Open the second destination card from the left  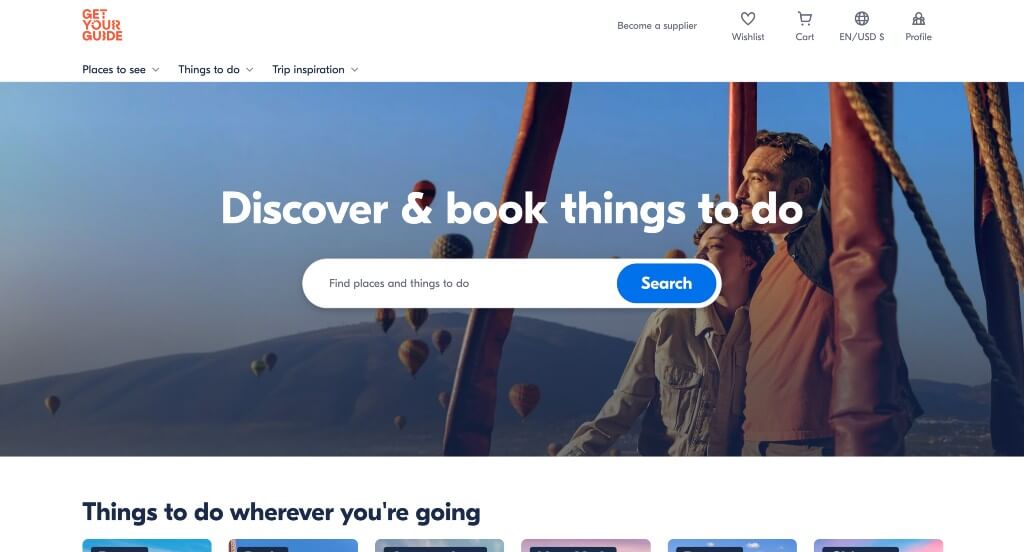point(293,545)
